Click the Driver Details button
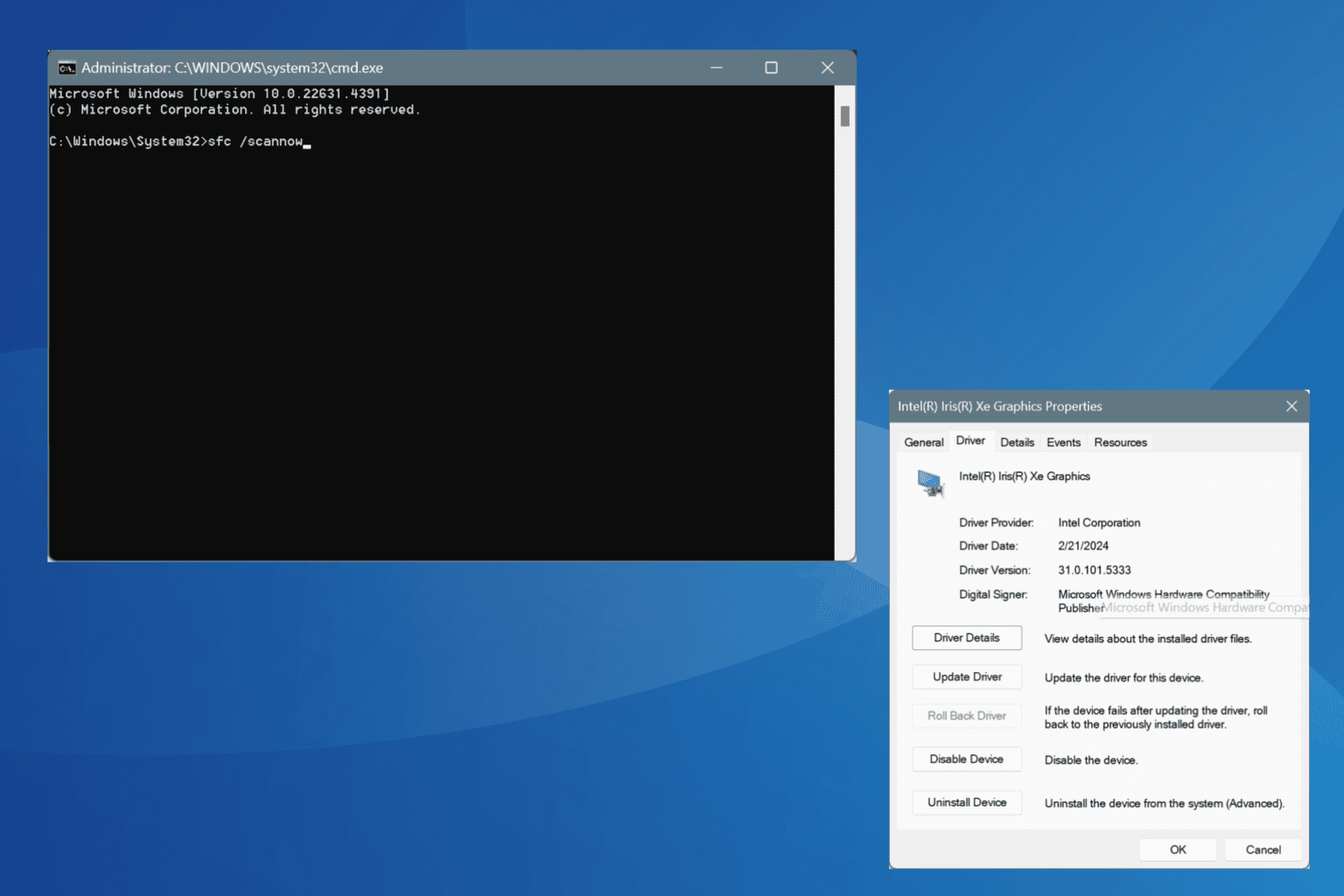Image resolution: width=1344 pixels, height=896 pixels. 967,638
